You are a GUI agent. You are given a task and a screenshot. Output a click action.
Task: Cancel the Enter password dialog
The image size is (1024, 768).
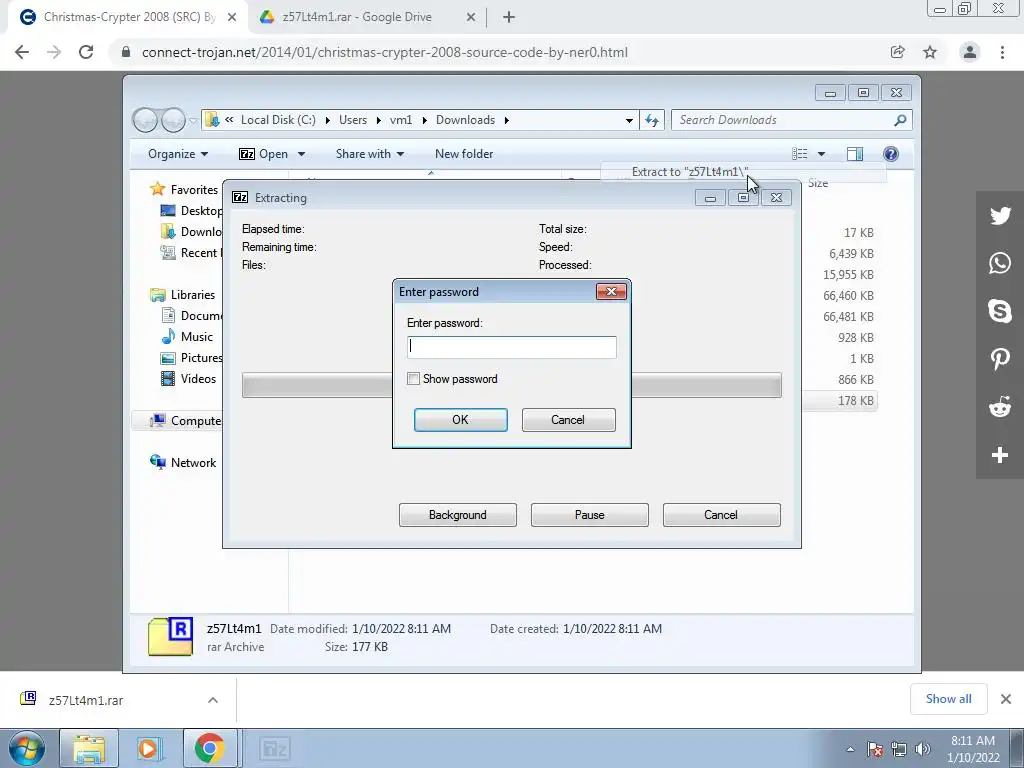(x=568, y=420)
